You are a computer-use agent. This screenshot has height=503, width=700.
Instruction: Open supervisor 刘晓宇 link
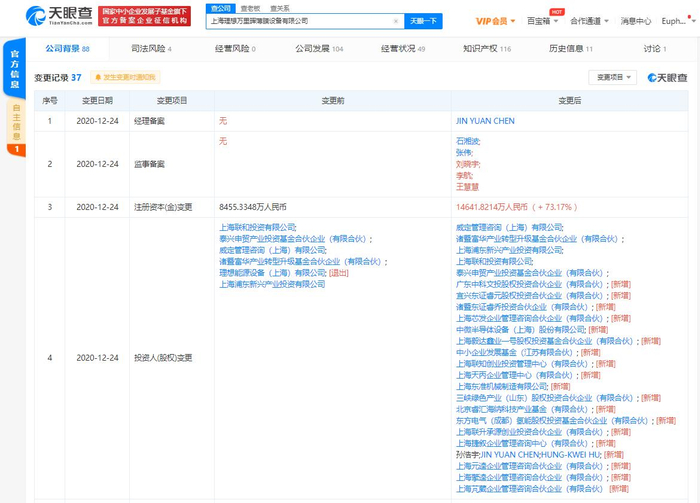click(x=467, y=164)
